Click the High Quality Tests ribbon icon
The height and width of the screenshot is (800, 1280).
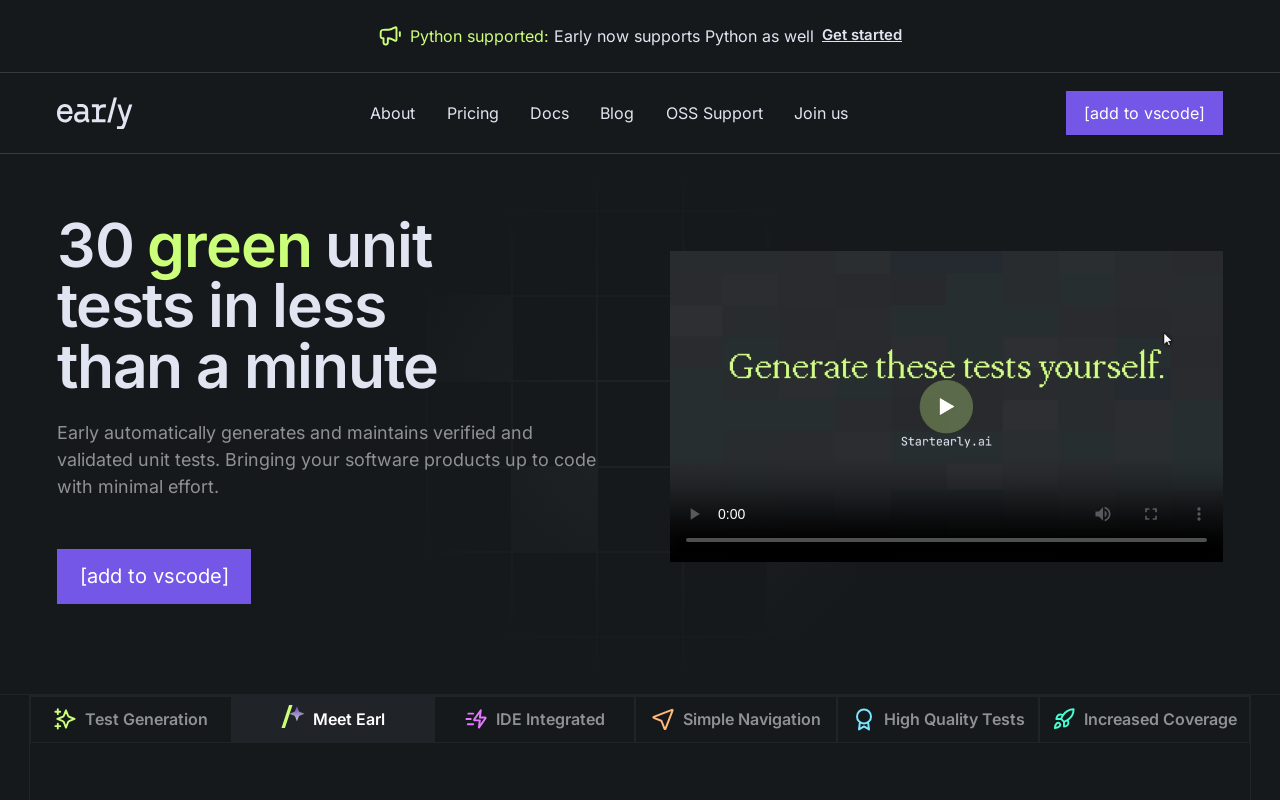pyautogui.click(x=863, y=718)
